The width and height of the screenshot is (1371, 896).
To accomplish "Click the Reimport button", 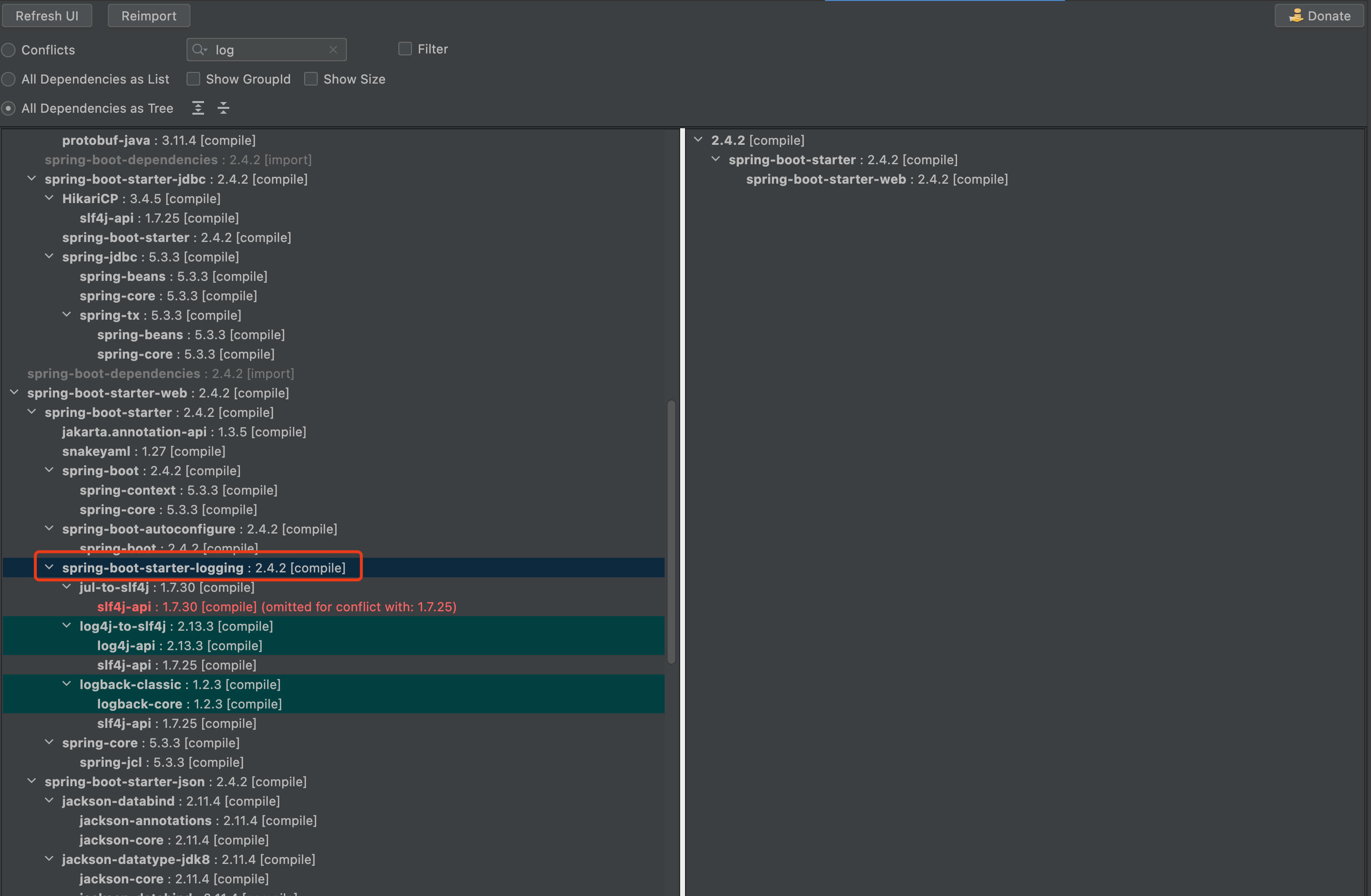I will 149,16.
